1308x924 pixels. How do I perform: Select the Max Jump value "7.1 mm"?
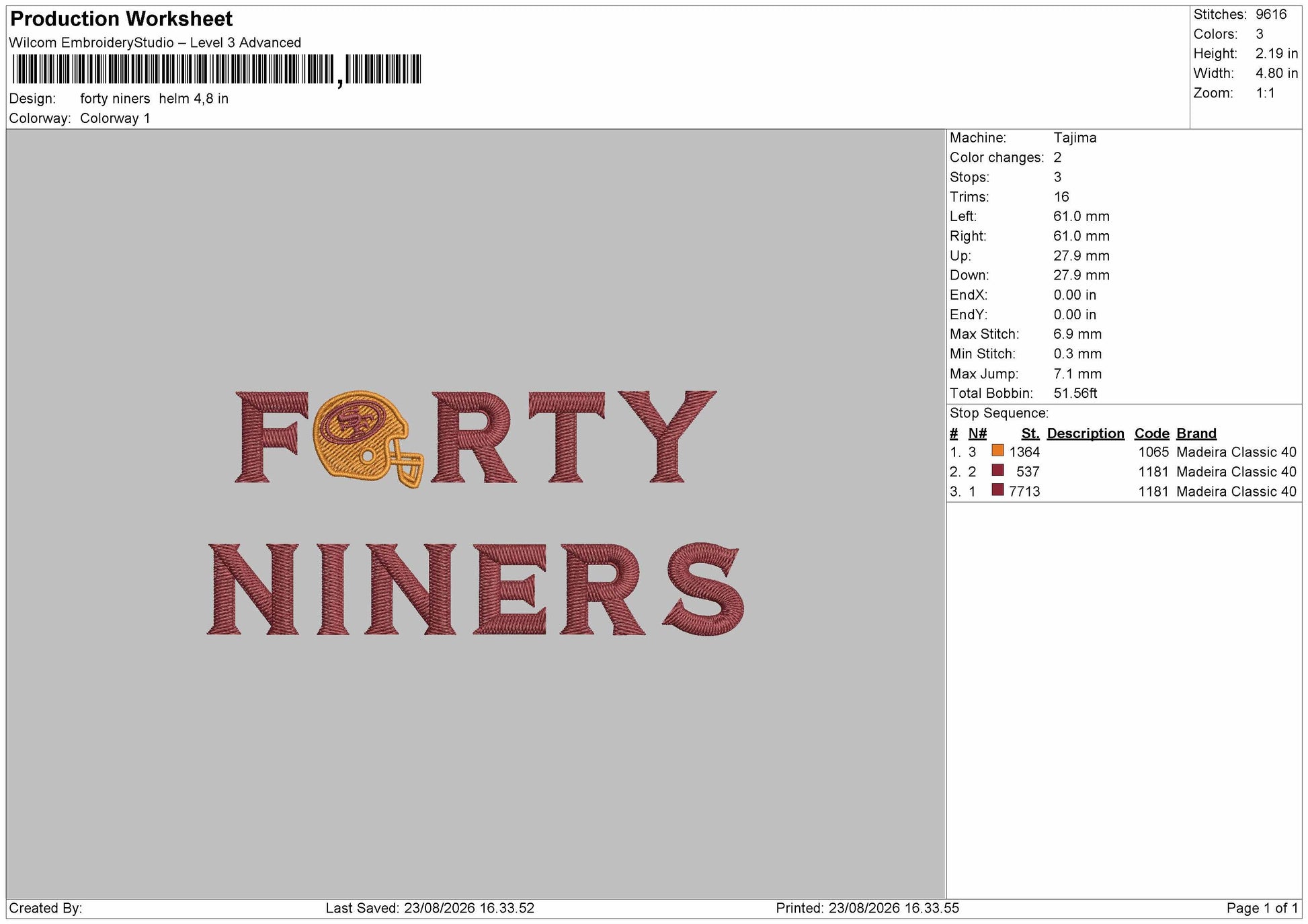pyautogui.click(x=1077, y=374)
